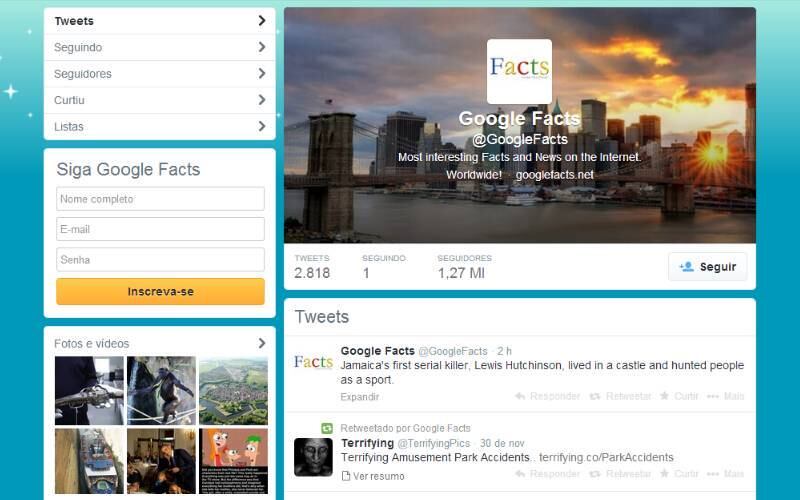Retweet the Terrifying Amusement Park tweet
The image size is (800, 500).
pyautogui.click(x=621, y=474)
